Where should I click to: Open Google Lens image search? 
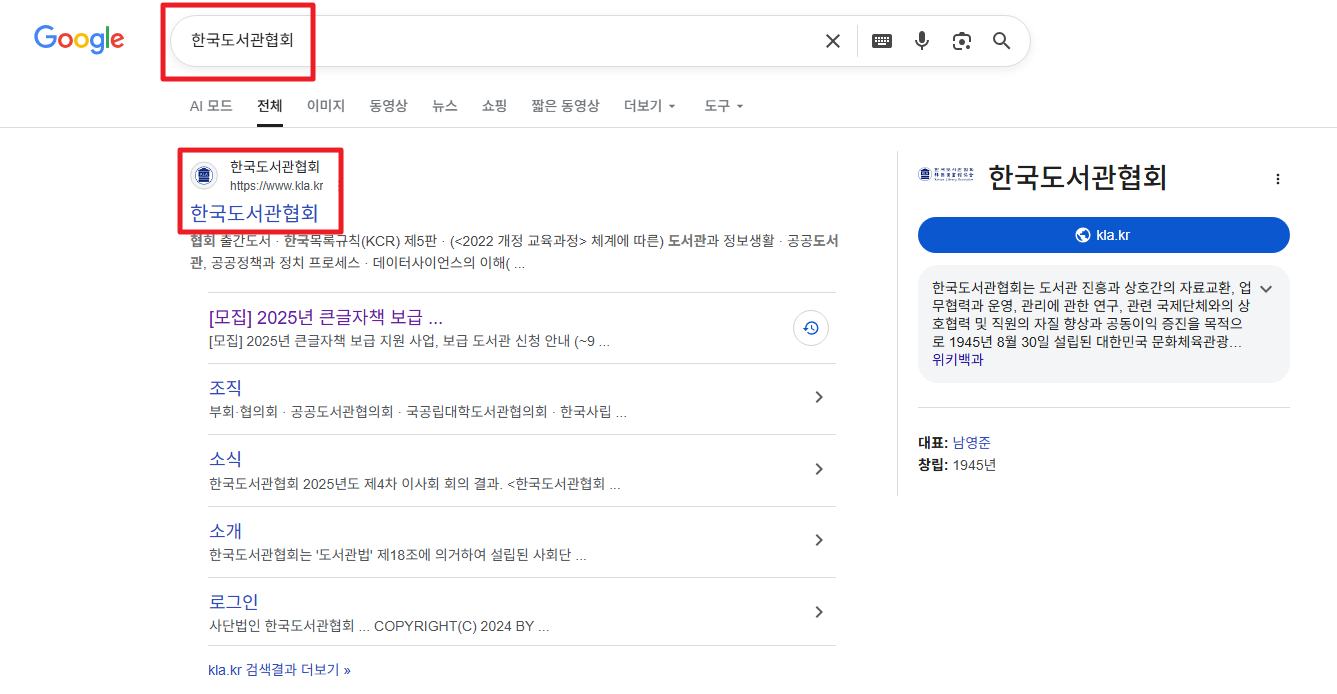(961, 40)
